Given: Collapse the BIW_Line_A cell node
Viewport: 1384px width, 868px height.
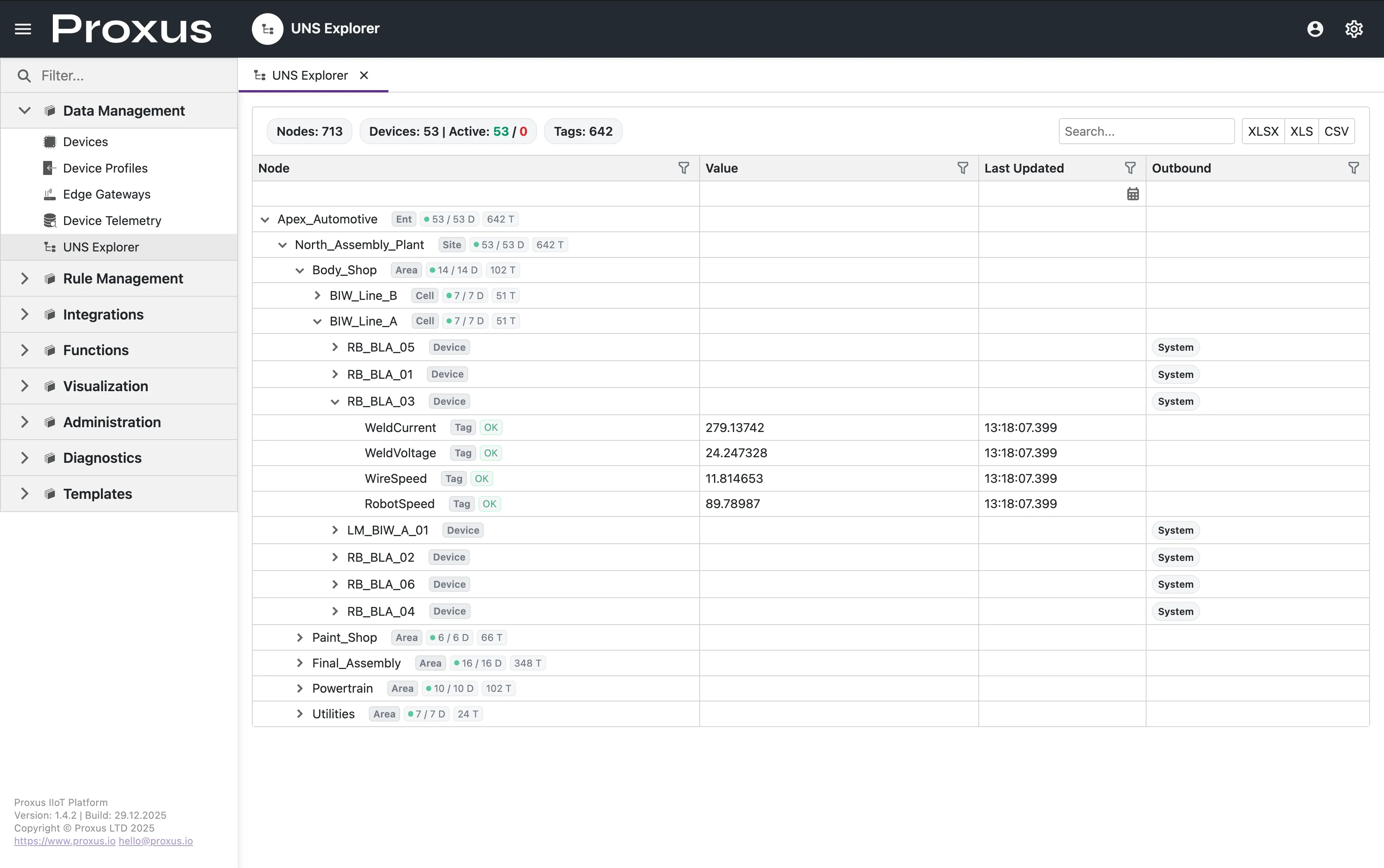Looking at the screenshot, I should tap(318, 321).
